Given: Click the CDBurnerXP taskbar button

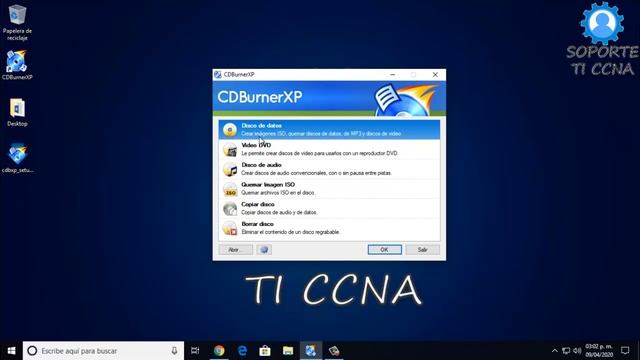Looking at the screenshot, I should point(311,351).
